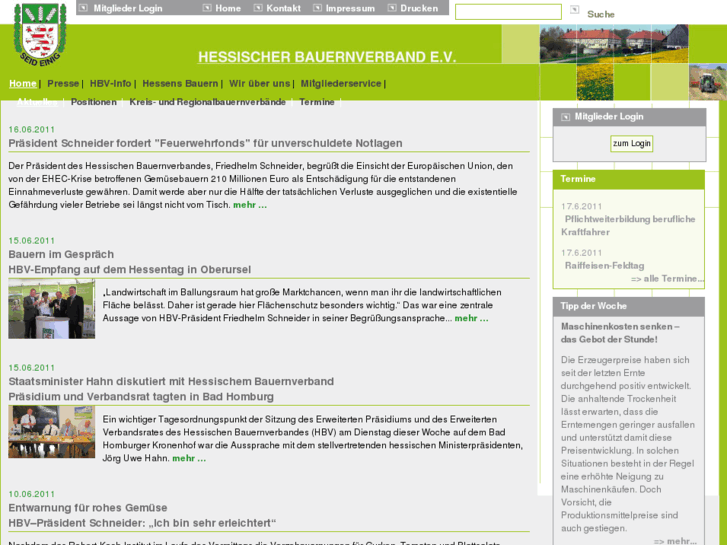Viewport: 727px width, 545px height.
Task: Click Bad Homburg meeting photo thumbnail
Action: click(x=51, y=432)
